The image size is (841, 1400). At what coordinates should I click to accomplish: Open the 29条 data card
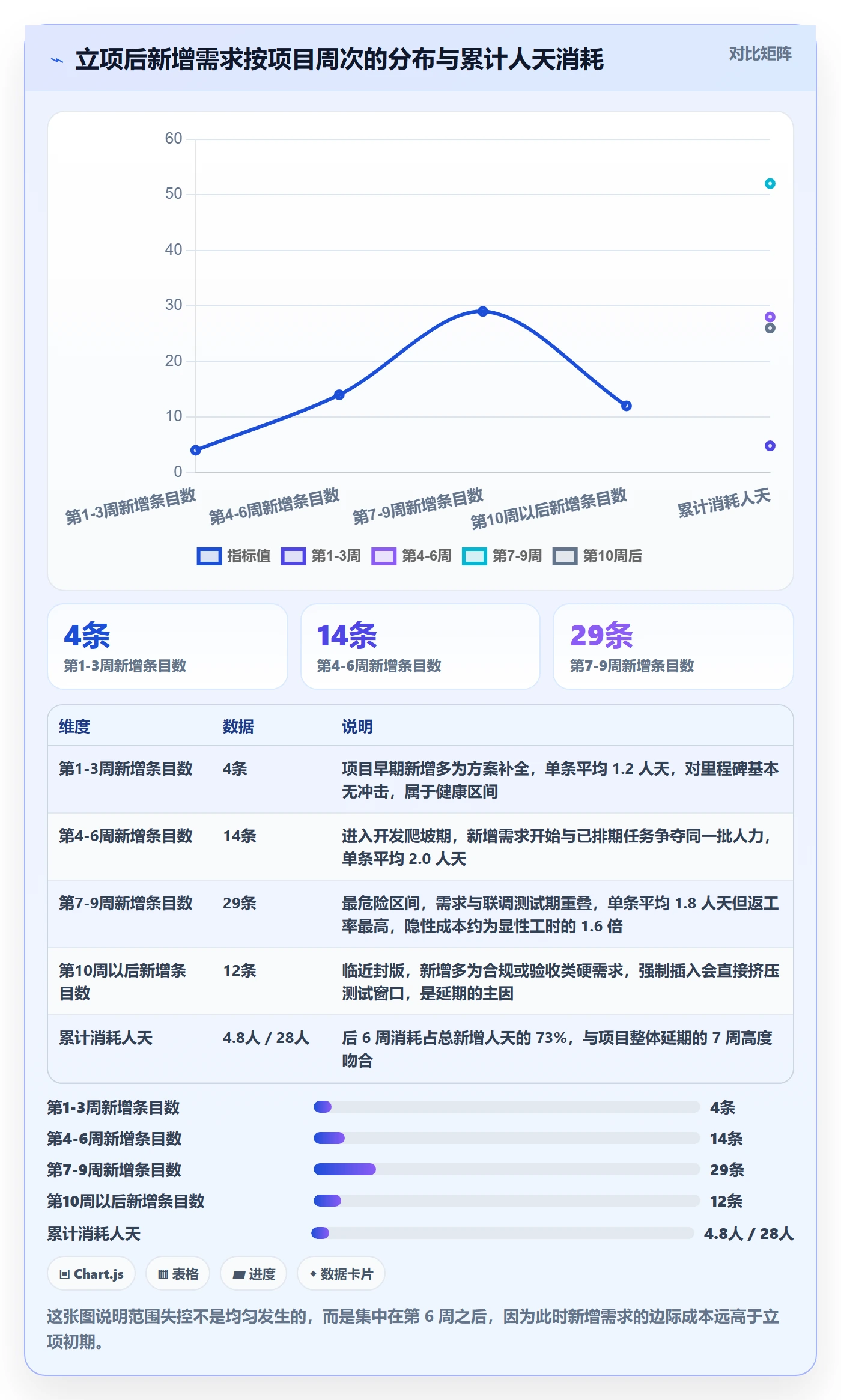click(x=673, y=647)
